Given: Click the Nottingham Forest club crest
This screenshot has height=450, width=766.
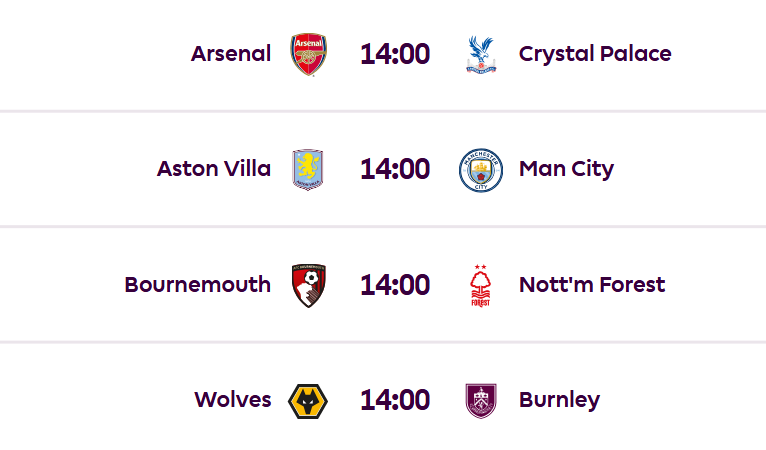Looking at the screenshot, I should pos(481,285).
